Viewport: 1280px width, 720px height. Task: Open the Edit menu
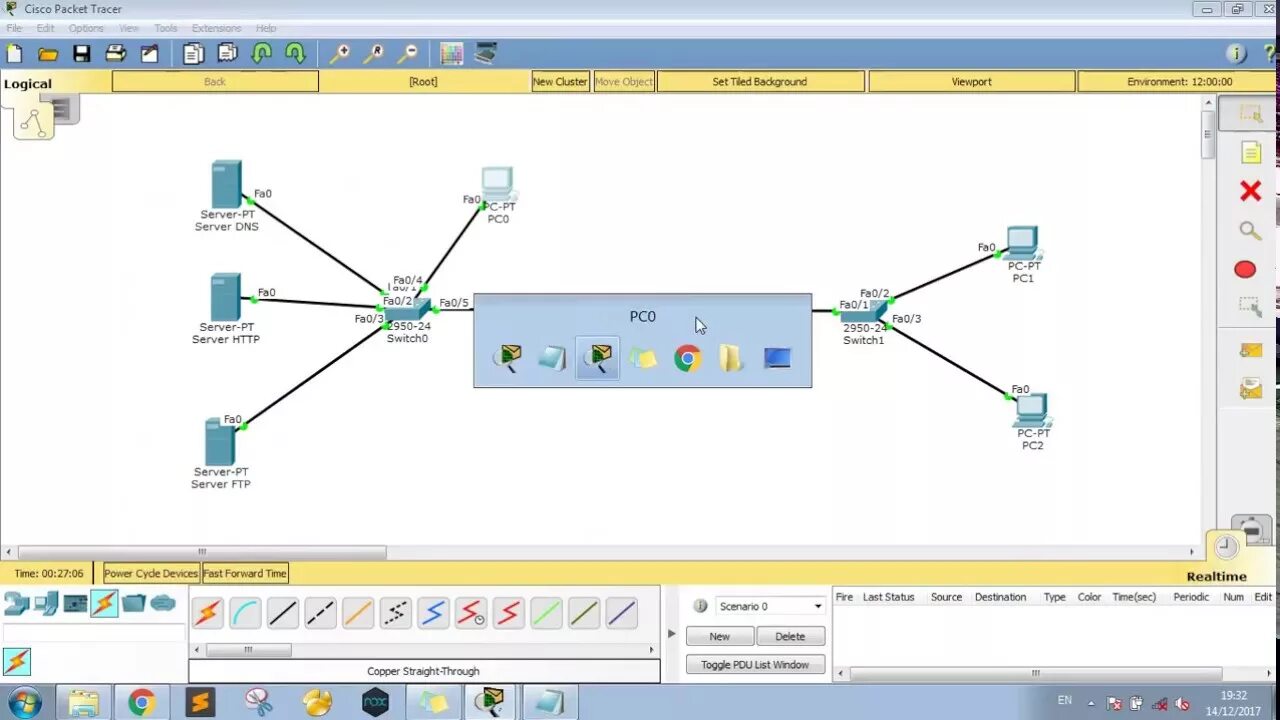(x=45, y=28)
